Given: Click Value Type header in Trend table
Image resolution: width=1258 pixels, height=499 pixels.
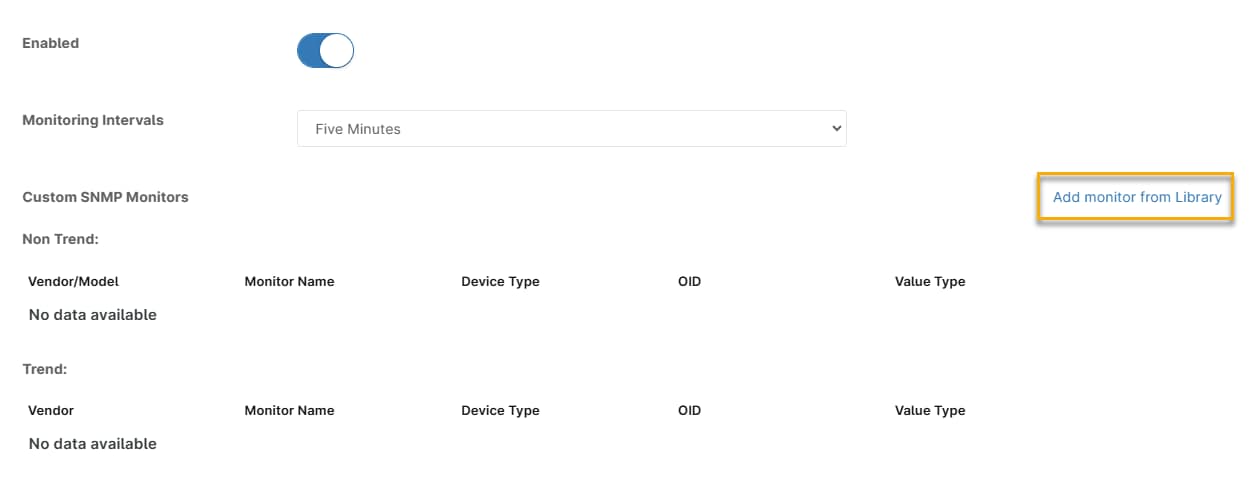Looking at the screenshot, I should pyautogui.click(x=929, y=410).
